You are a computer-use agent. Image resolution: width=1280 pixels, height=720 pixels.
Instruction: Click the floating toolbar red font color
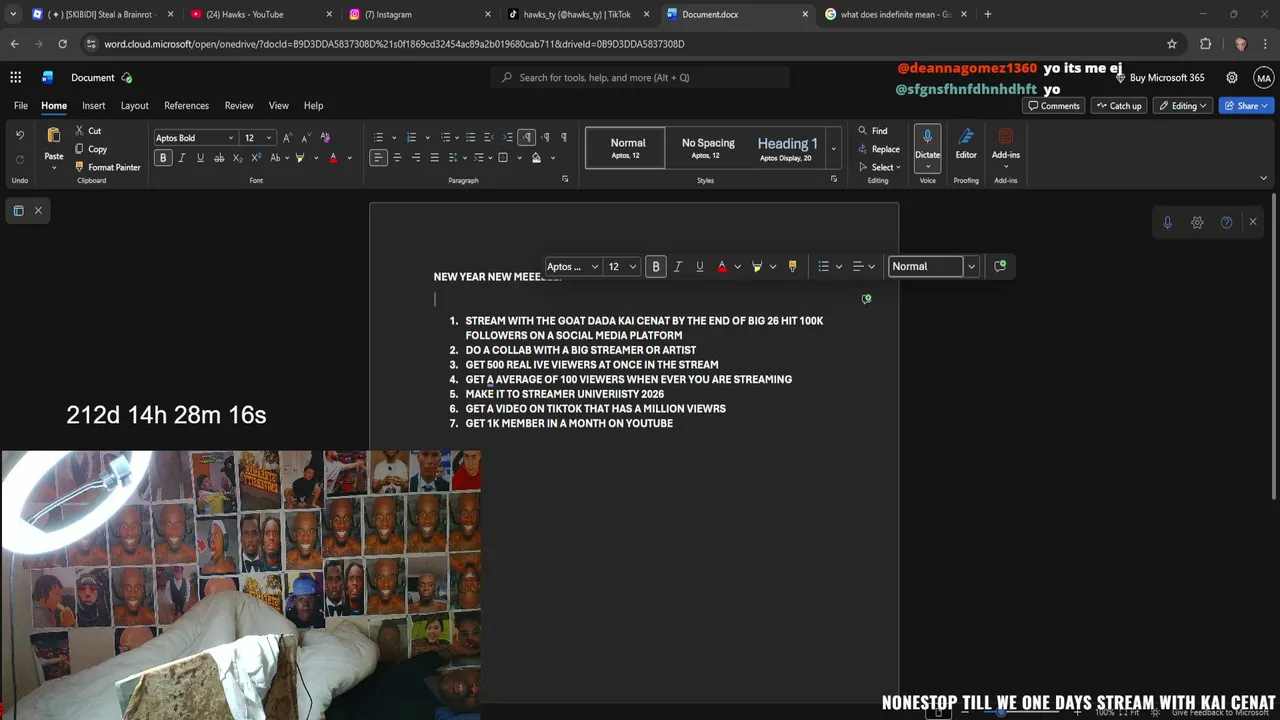[722, 266]
